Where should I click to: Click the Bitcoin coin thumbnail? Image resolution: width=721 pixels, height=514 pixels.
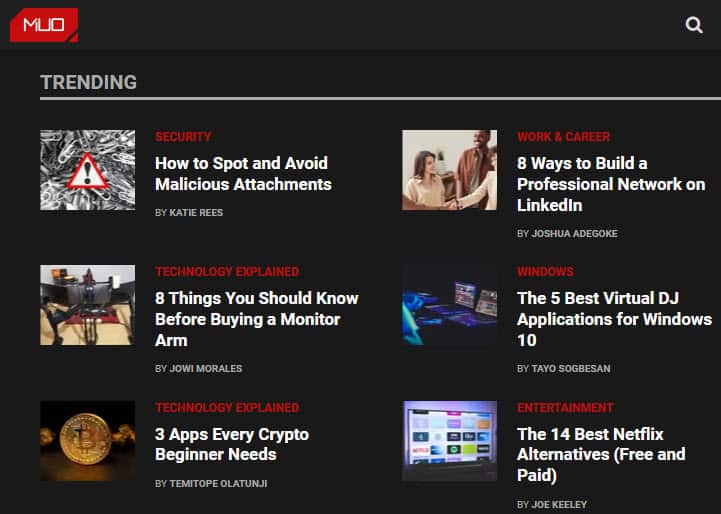pos(88,441)
